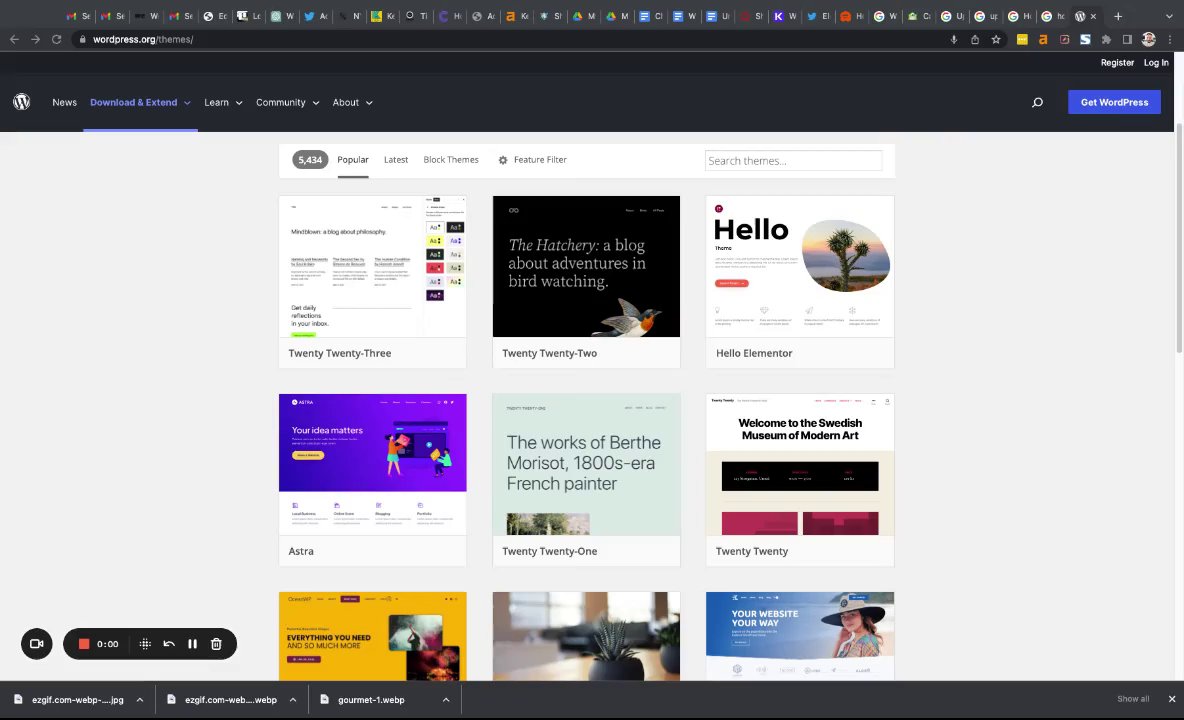The image size is (1184, 720).
Task: Click Show all downloads
Action: click(x=1133, y=699)
